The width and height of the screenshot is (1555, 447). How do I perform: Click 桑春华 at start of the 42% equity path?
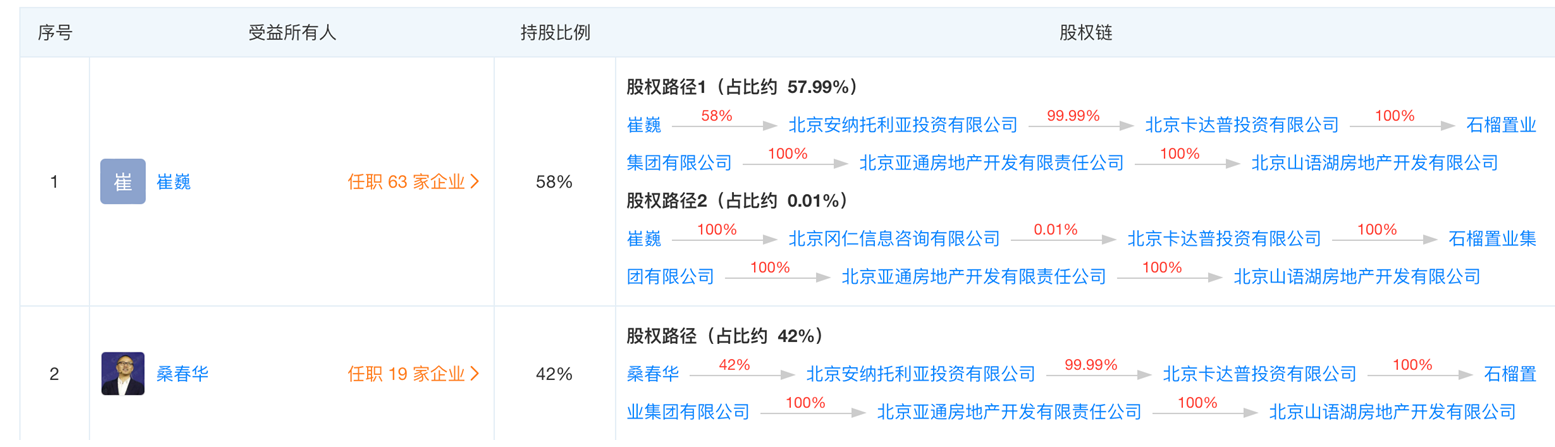tap(653, 375)
